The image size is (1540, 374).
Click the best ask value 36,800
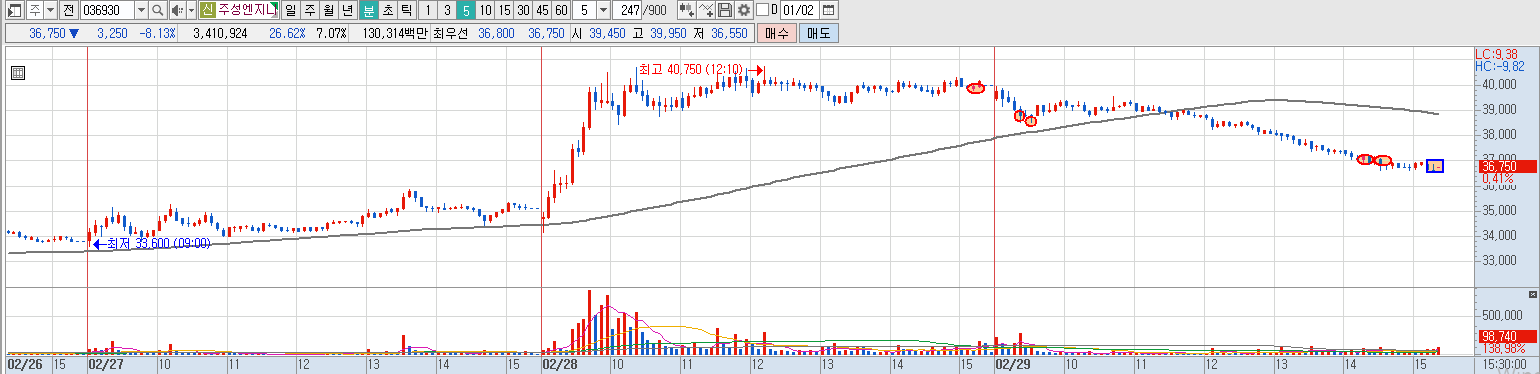[x=496, y=33]
